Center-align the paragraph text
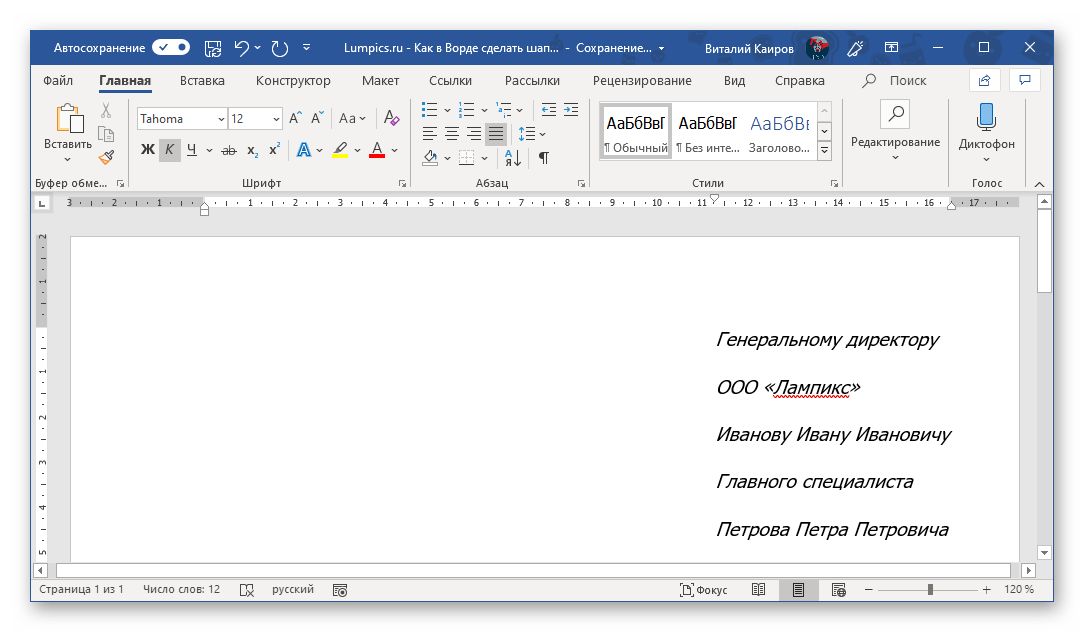The width and height of the screenshot is (1084, 632). 451,133
